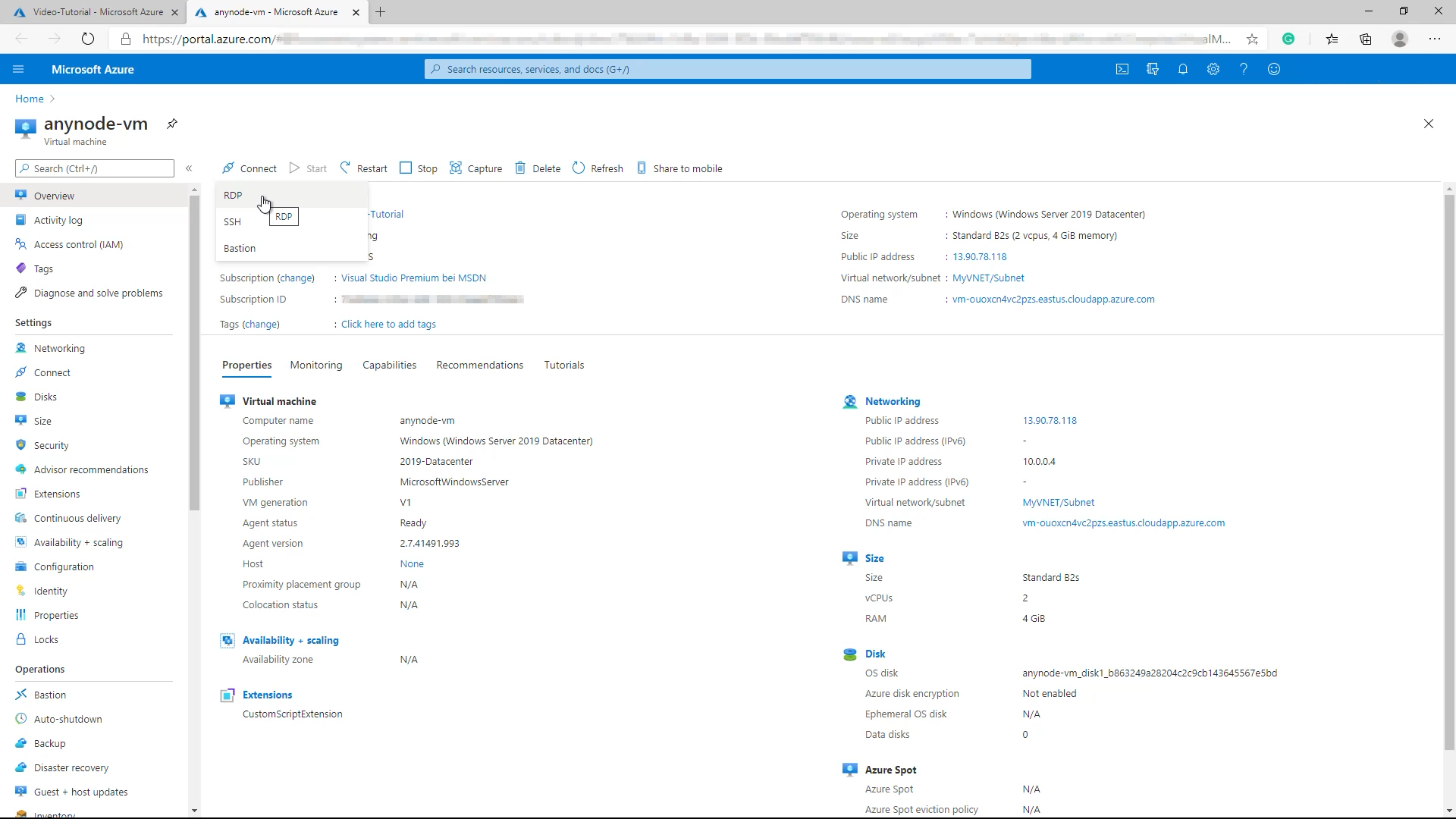Open the top public IP address 13.90.78.118
The width and height of the screenshot is (1456, 819).
coord(980,256)
